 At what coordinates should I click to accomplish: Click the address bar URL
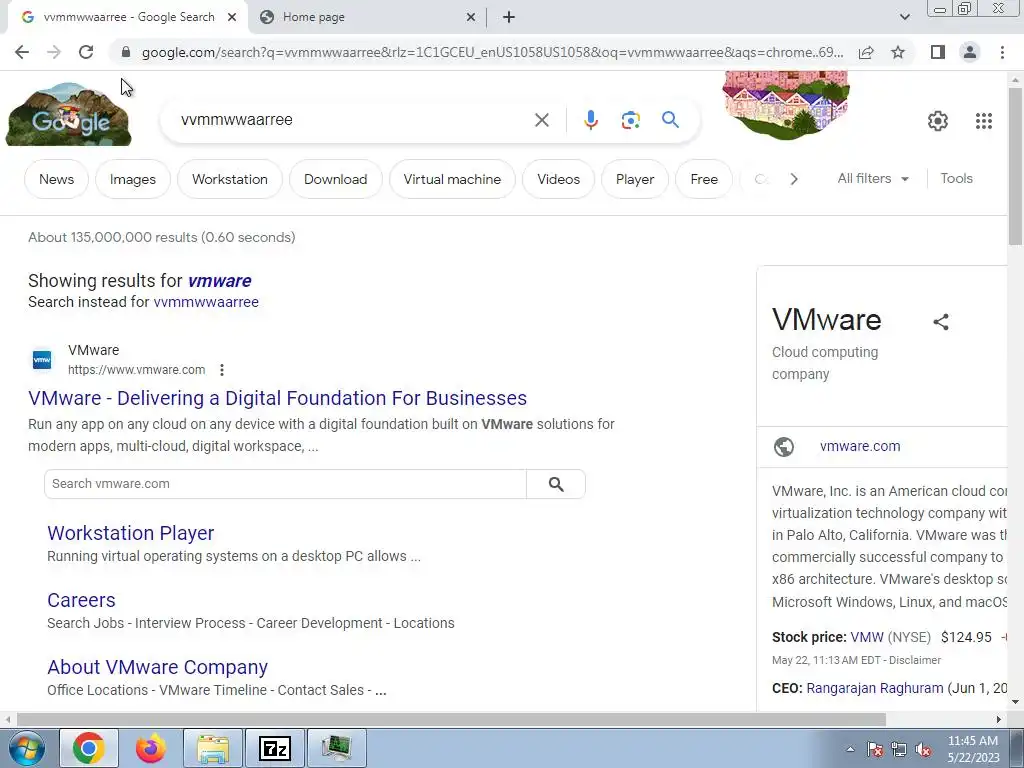click(492, 52)
